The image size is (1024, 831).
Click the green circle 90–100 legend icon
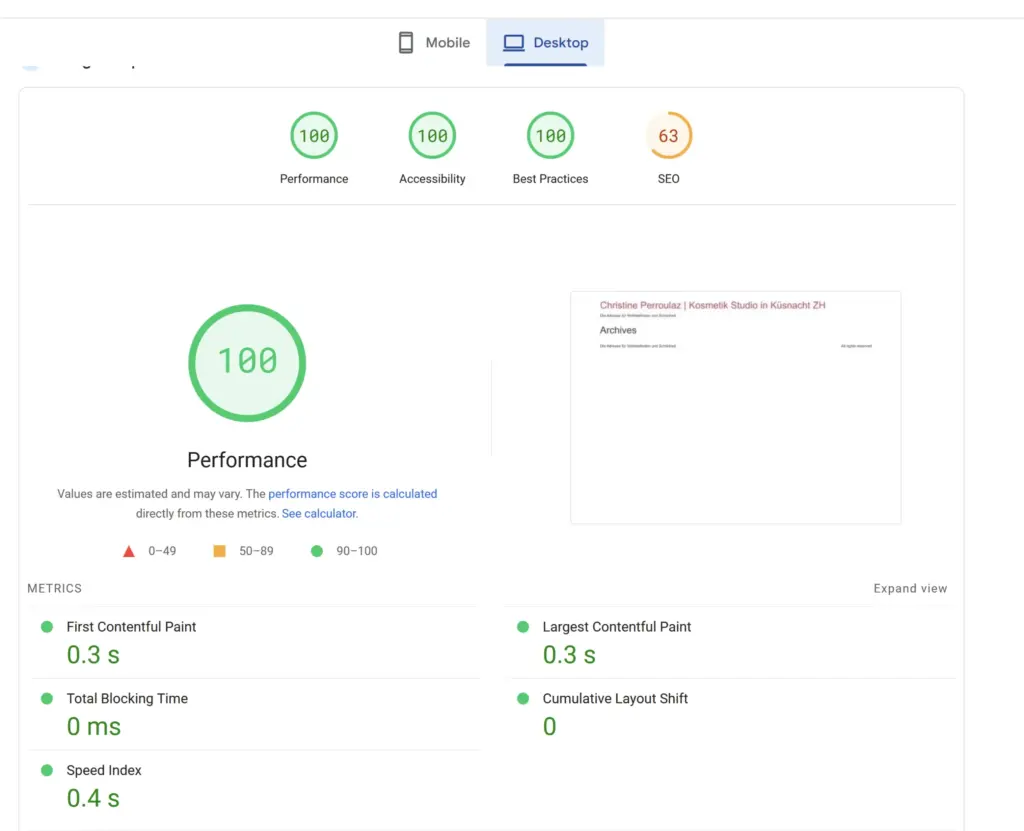point(317,551)
